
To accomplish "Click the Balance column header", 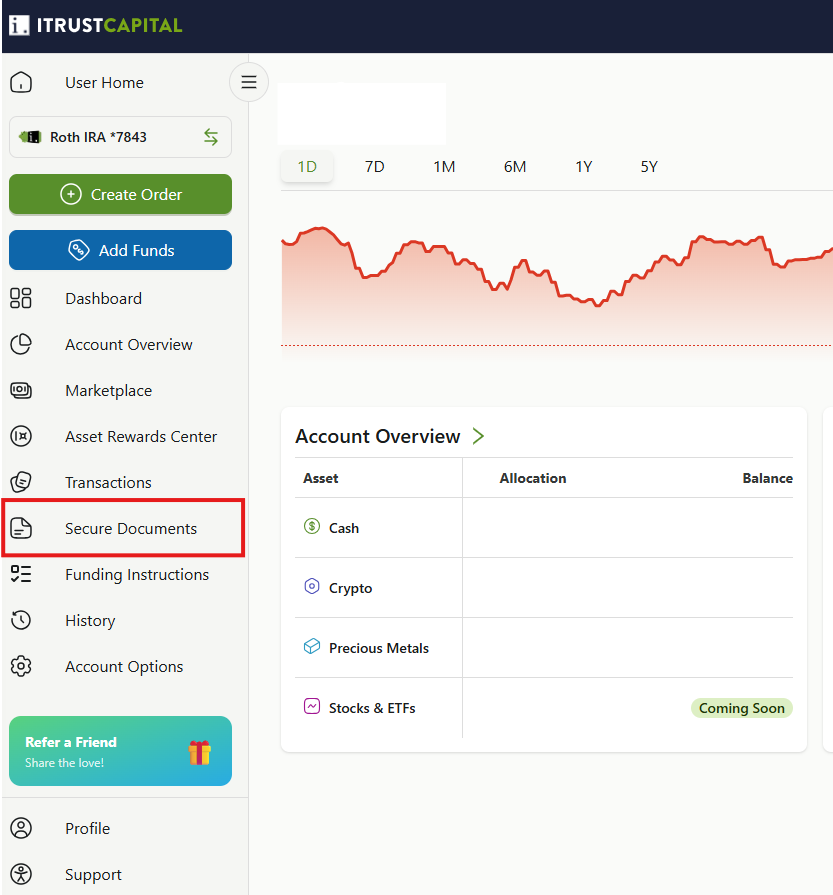I will [x=767, y=478].
